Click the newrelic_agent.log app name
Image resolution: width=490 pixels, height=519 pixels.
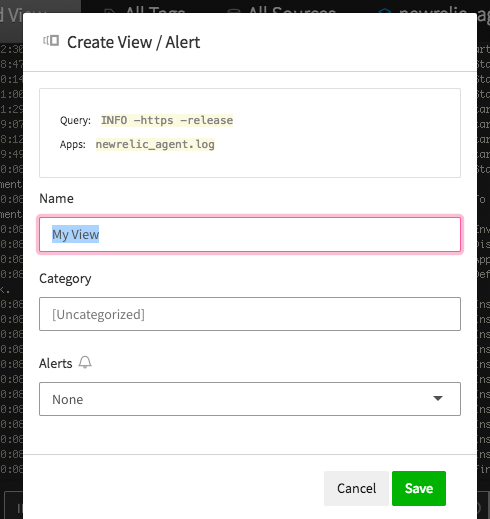[155, 144]
